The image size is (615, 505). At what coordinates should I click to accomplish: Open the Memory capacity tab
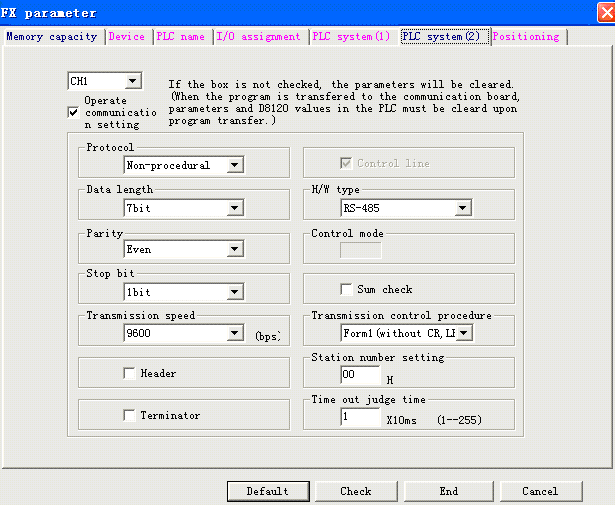point(52,37)
